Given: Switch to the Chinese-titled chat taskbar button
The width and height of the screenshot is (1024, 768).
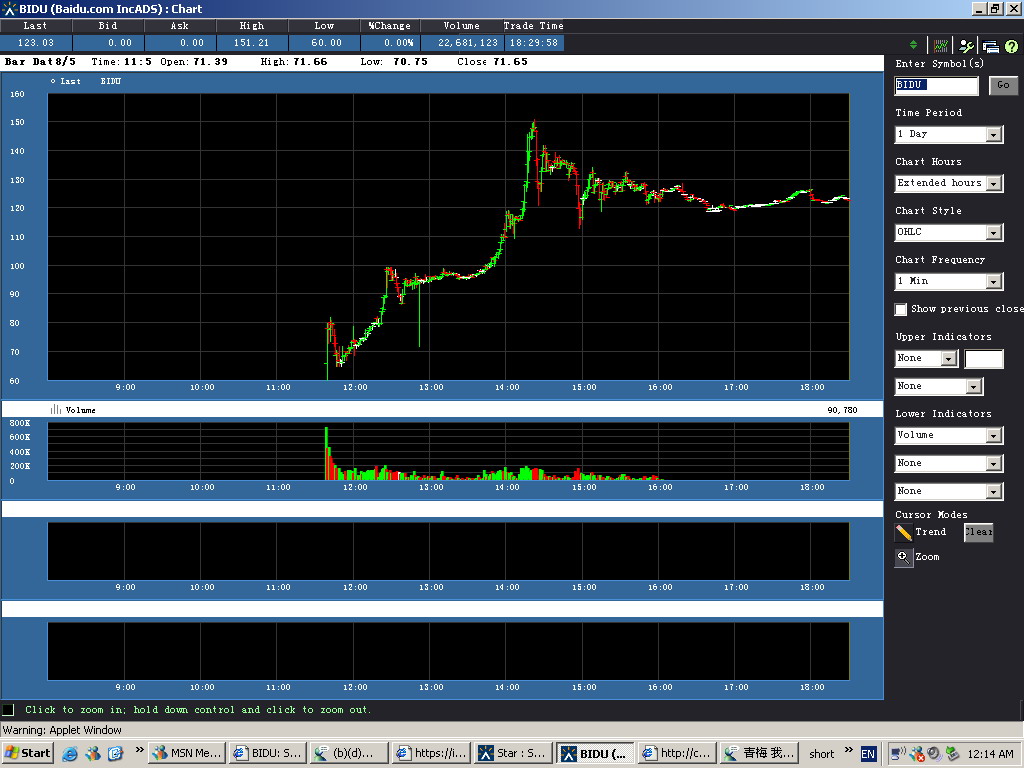Looking at the screenshot, I should pyautogui.click(x=759, y=753).
